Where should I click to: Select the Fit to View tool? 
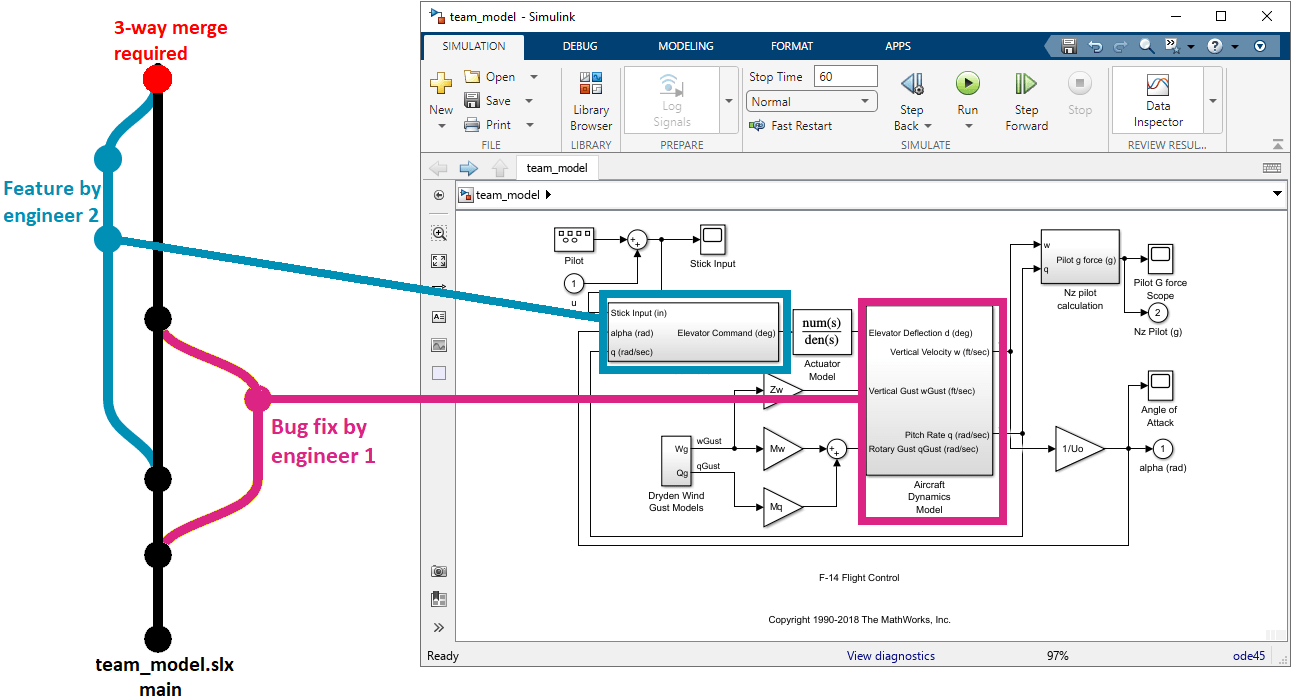pyautogui.click(x=439, y=261)
